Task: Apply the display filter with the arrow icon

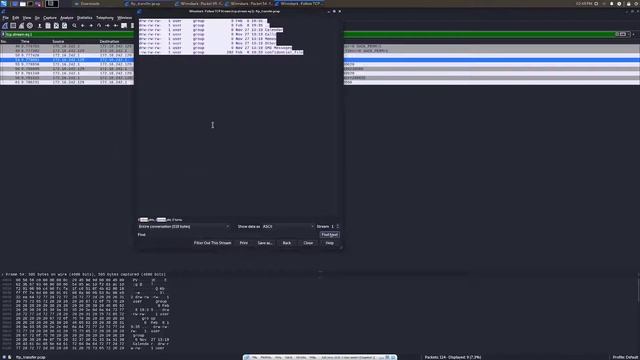Action: coord(623,34)
